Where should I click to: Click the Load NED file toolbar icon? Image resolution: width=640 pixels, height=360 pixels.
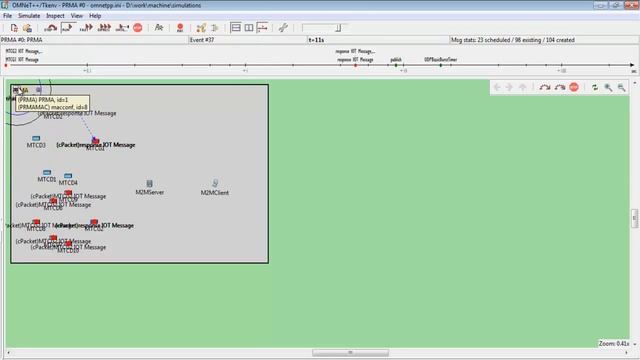pyautogui.click(x=27, y=28)
